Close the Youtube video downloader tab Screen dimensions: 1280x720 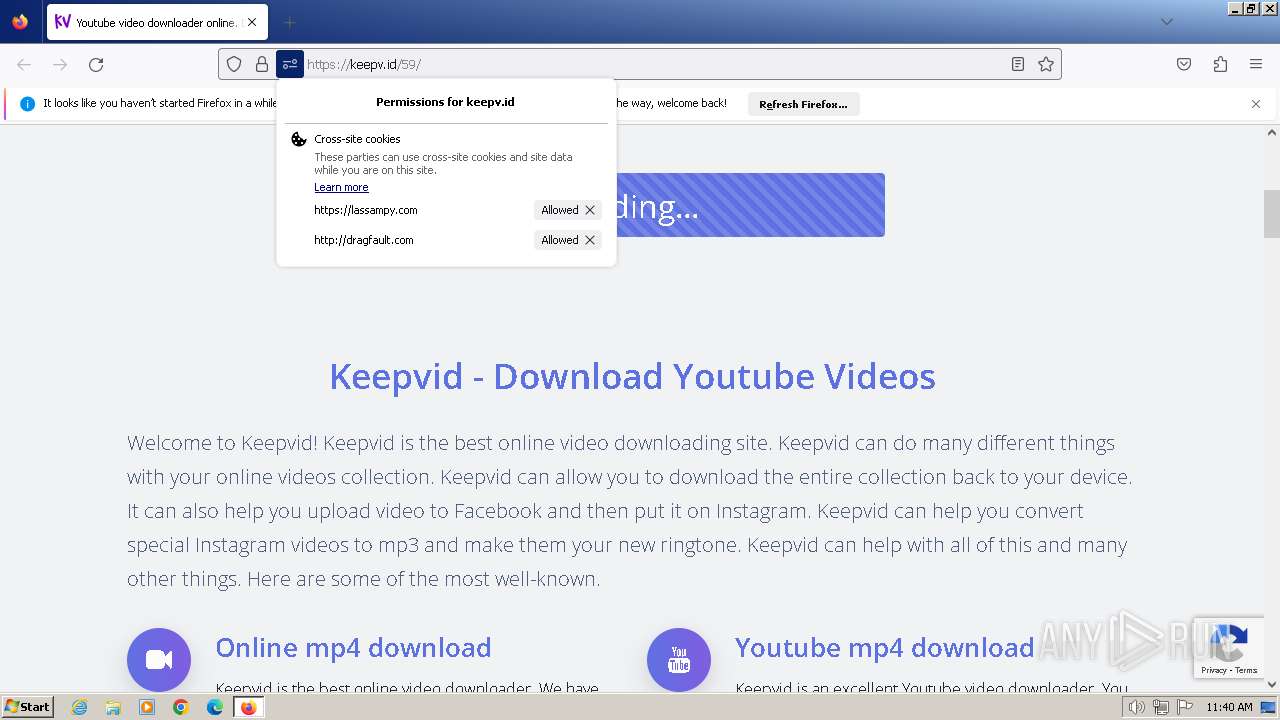point(251,22)
